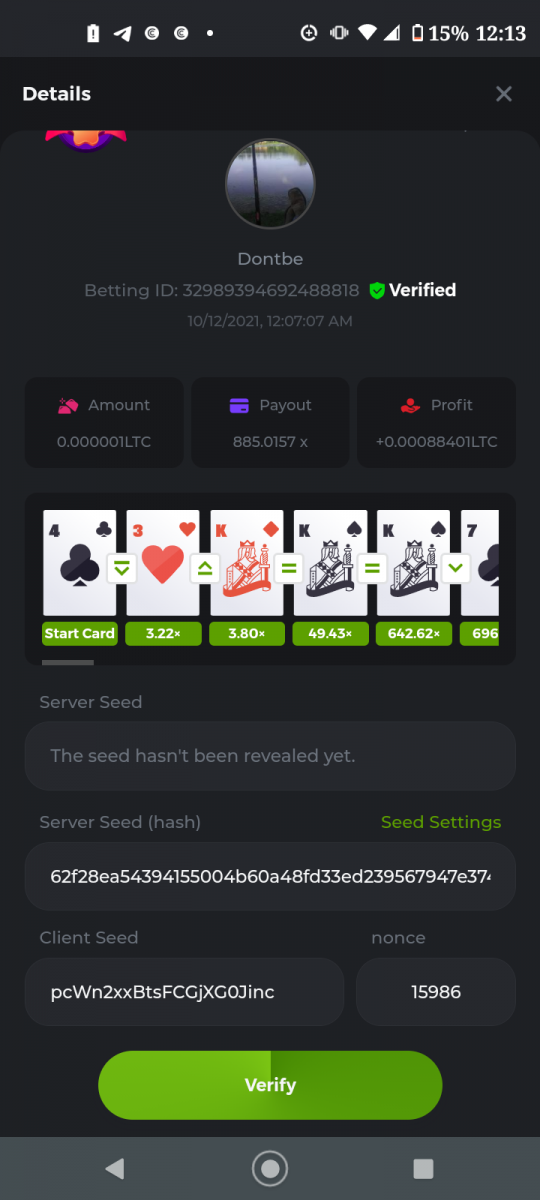Select the 4 of clubs Start Card
Screen dimensions: 540x1200
80,563
